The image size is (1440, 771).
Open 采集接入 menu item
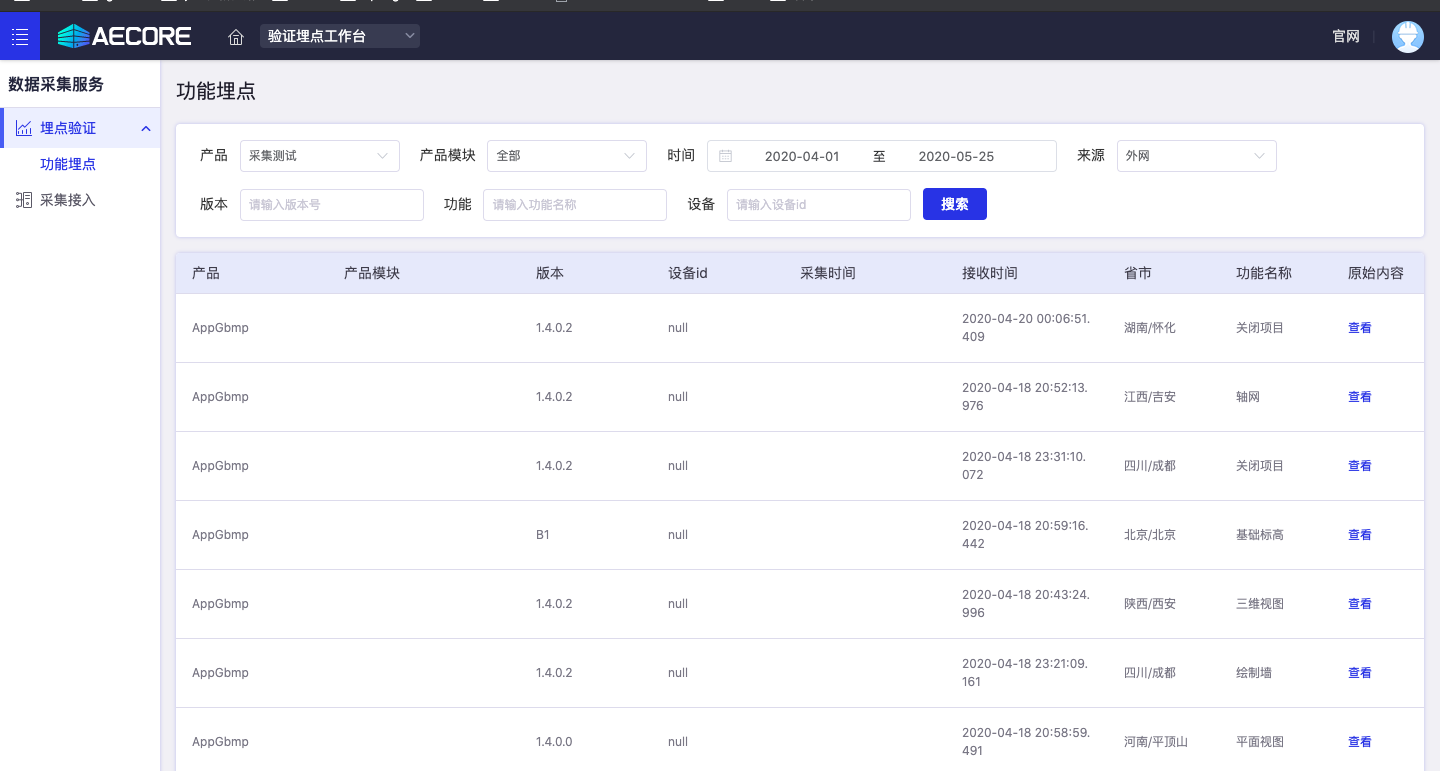pos(68,200)
